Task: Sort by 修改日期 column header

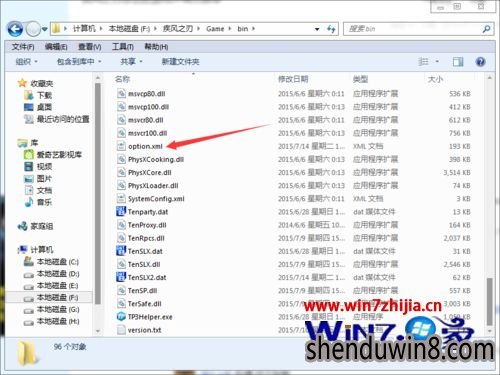Action: 293,79
